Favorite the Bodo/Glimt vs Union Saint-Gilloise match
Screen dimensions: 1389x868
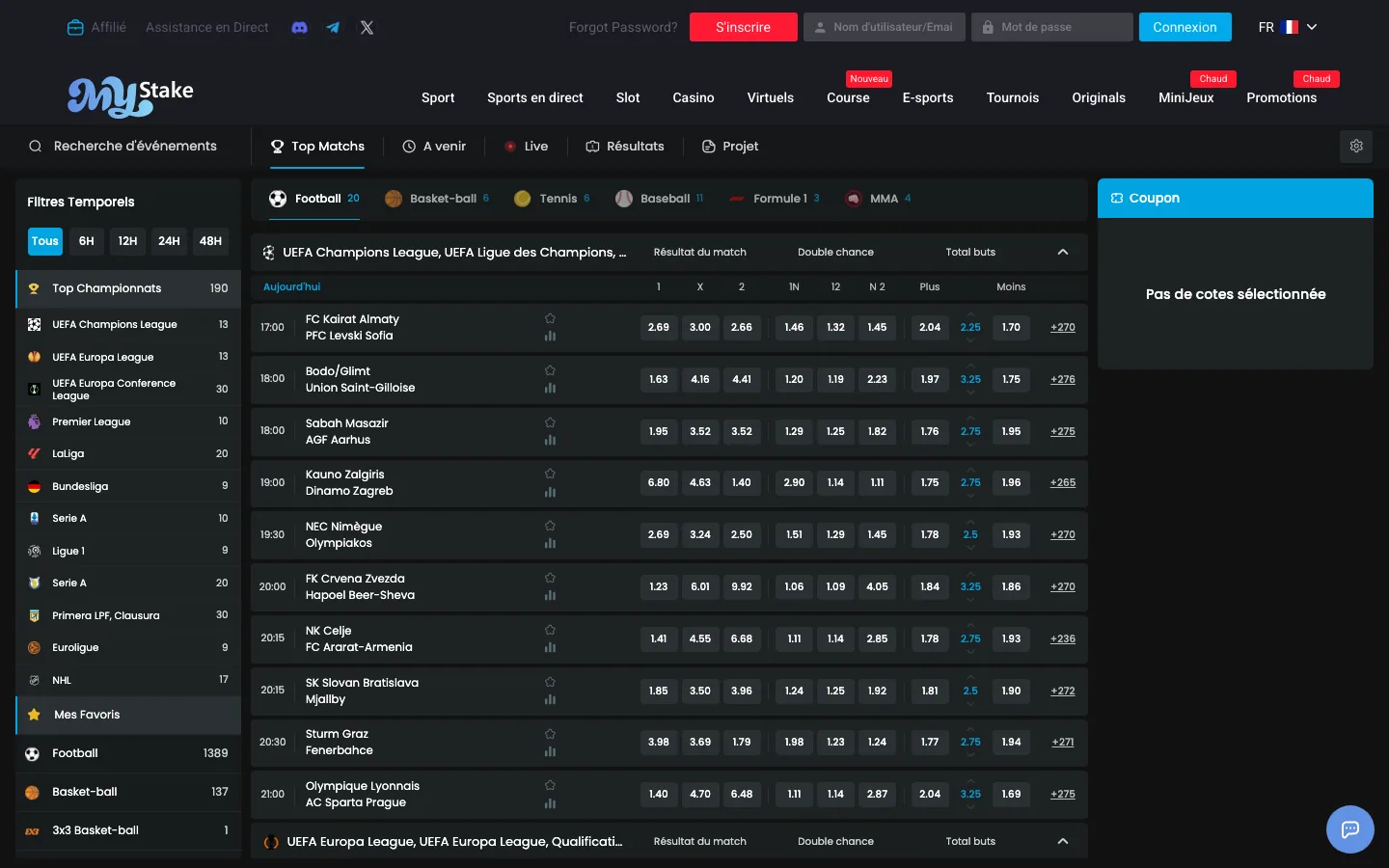pyautogui.click(x=550, y=370)
